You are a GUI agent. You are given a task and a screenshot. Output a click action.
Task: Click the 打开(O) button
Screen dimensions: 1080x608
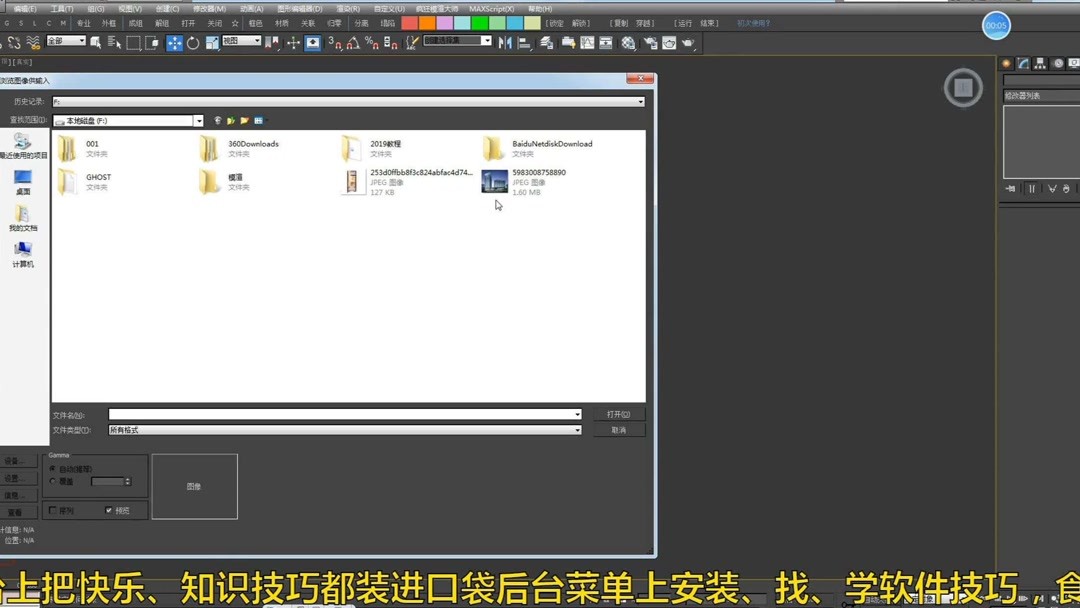click(619, 413)
